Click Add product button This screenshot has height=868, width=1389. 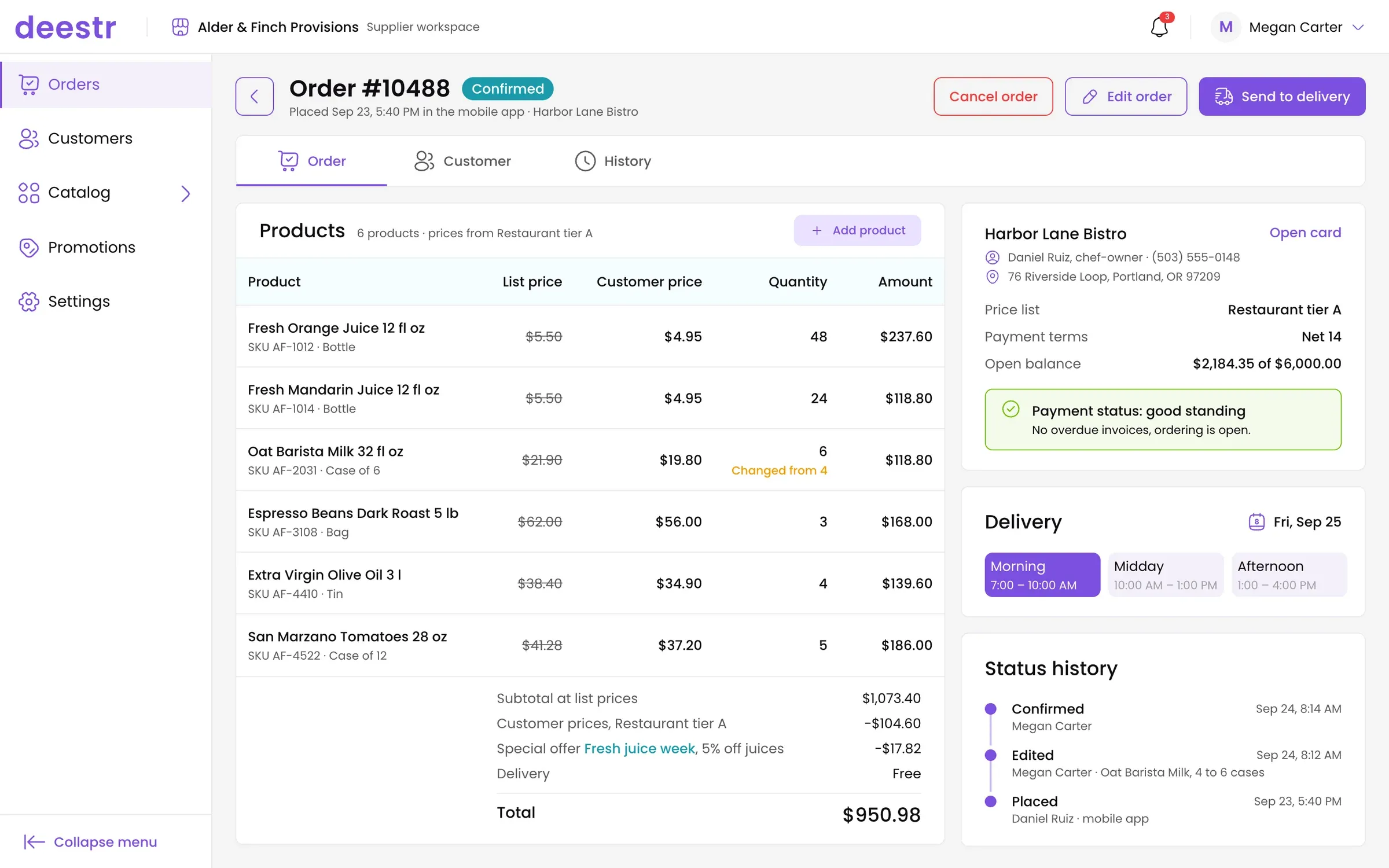857,230
